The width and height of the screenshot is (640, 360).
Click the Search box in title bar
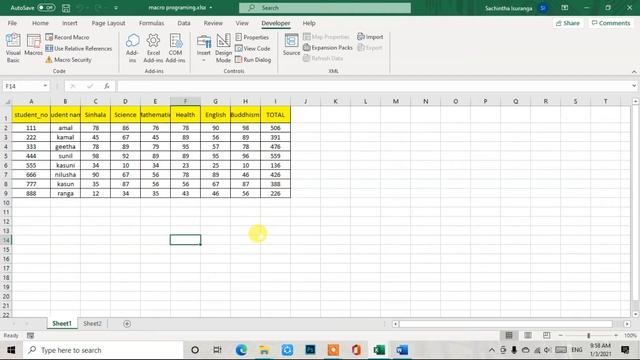click(325, 8)
